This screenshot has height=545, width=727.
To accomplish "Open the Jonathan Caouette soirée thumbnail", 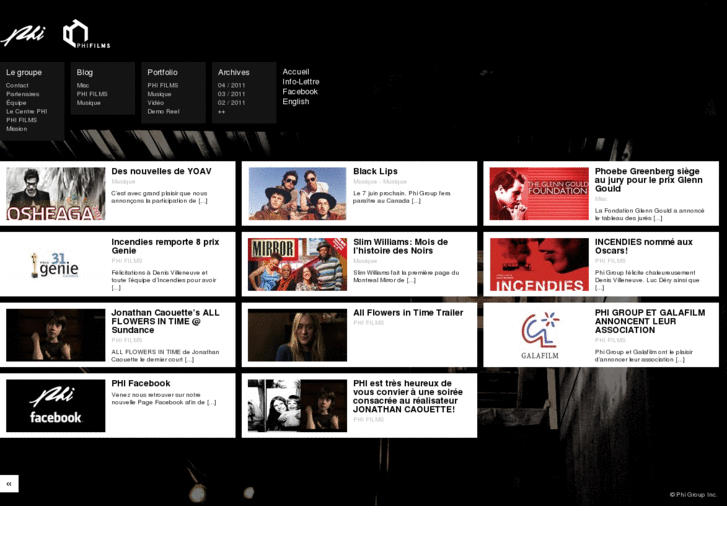I will (297, 406).
